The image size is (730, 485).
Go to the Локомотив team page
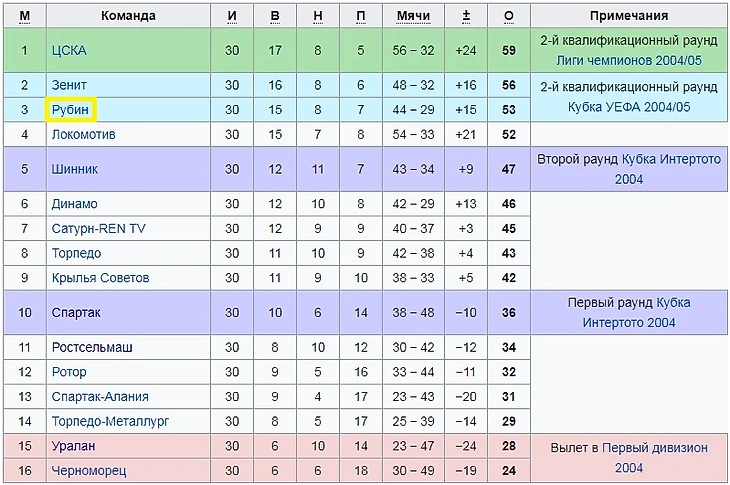[x=84, y=134]
